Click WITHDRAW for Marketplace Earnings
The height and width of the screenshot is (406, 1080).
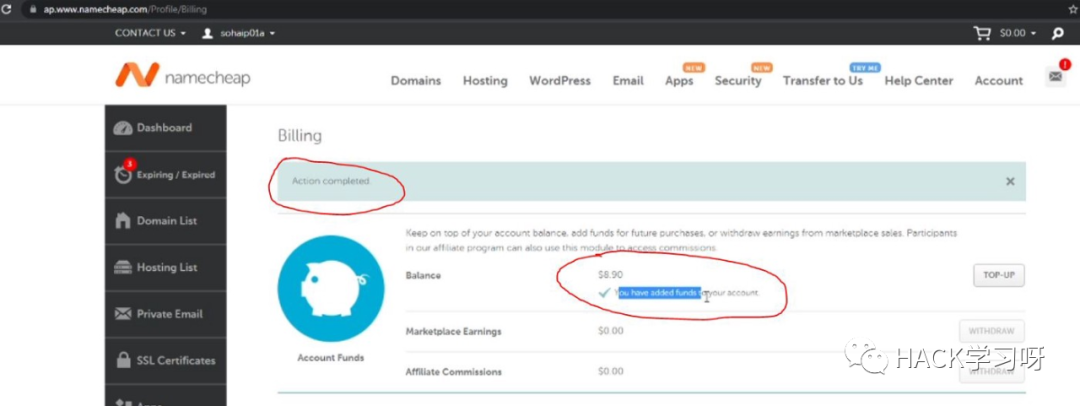[x=991, y=331]
